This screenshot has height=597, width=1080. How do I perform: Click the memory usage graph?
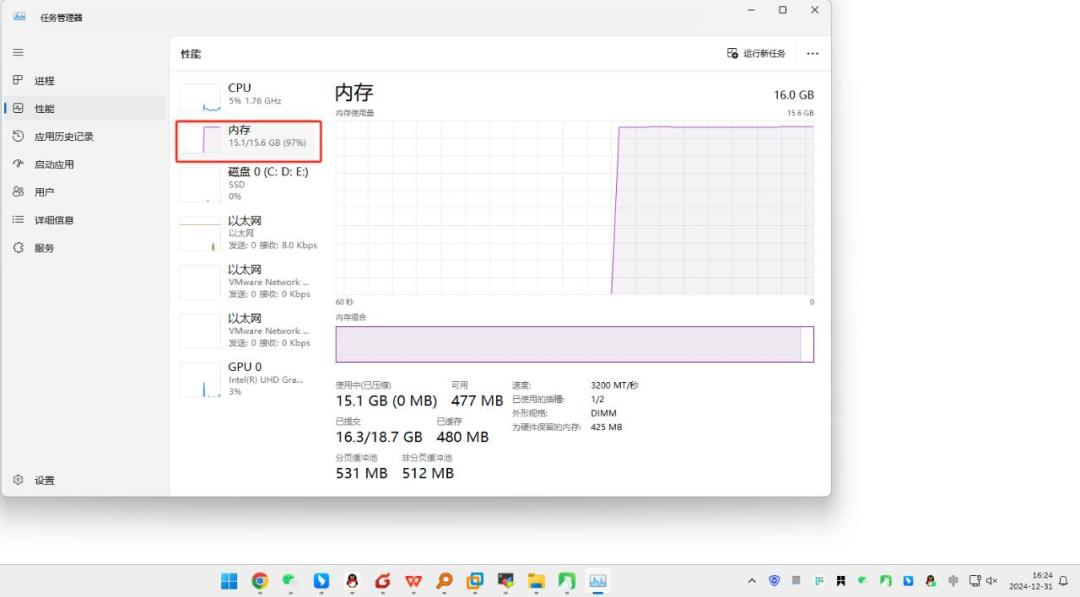[x=574, y=208]
